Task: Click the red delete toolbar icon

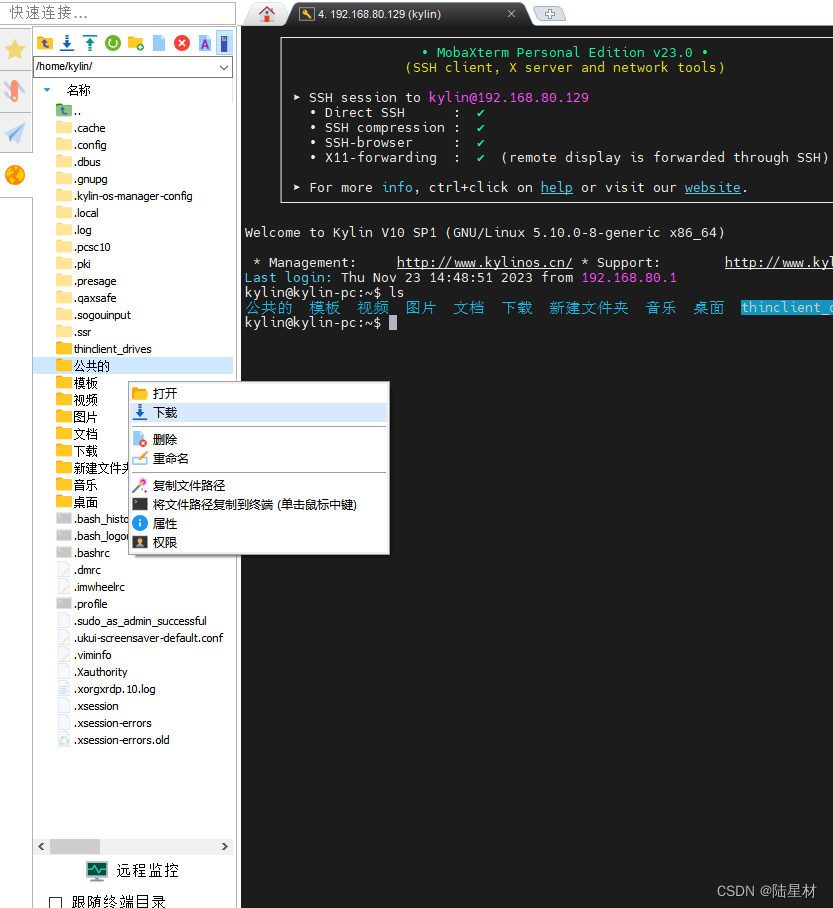Action: pos(182,43)
